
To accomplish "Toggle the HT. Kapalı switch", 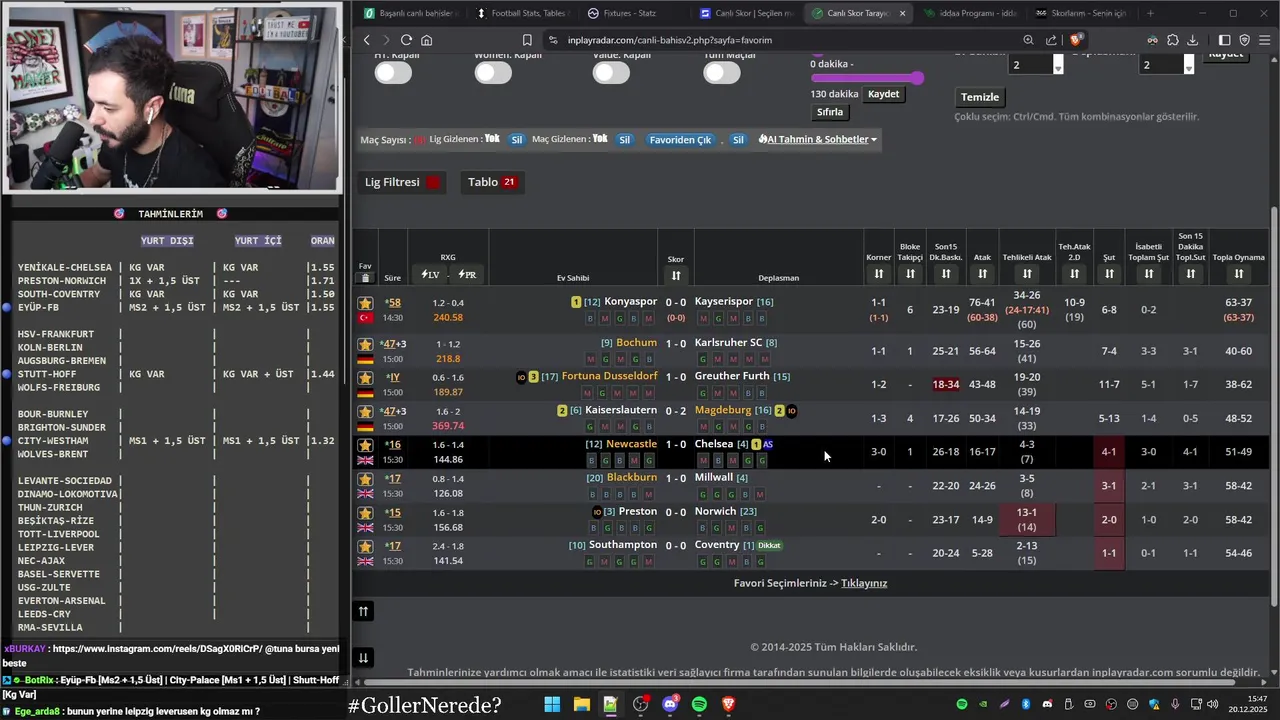I will [x=393, y=73].
